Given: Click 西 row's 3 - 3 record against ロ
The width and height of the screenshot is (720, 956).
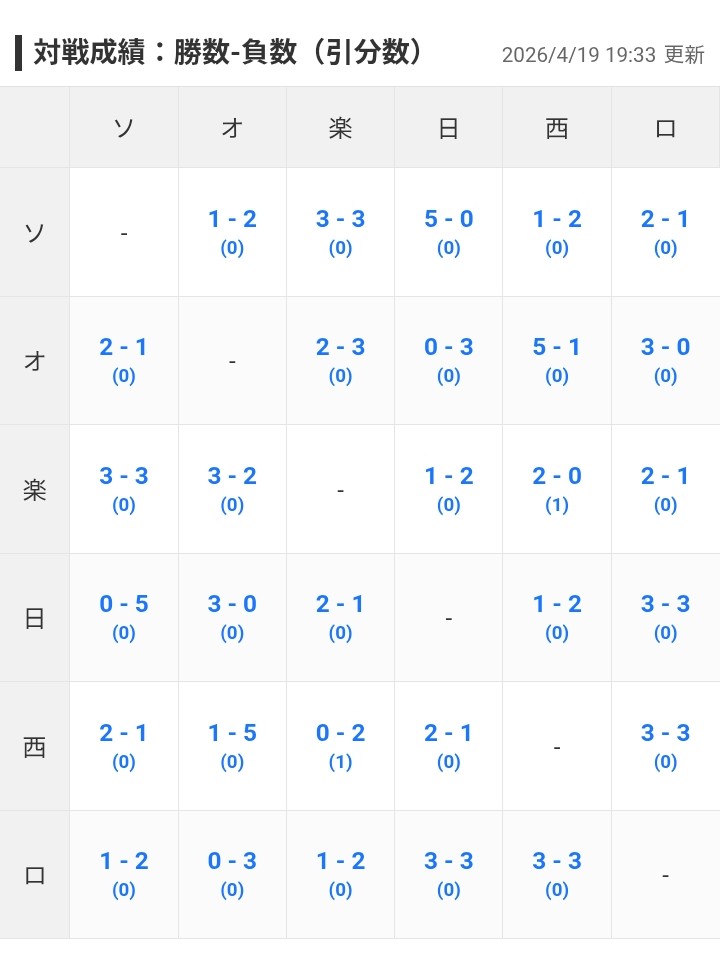Looking at the screenshot, I should [665, 745].
